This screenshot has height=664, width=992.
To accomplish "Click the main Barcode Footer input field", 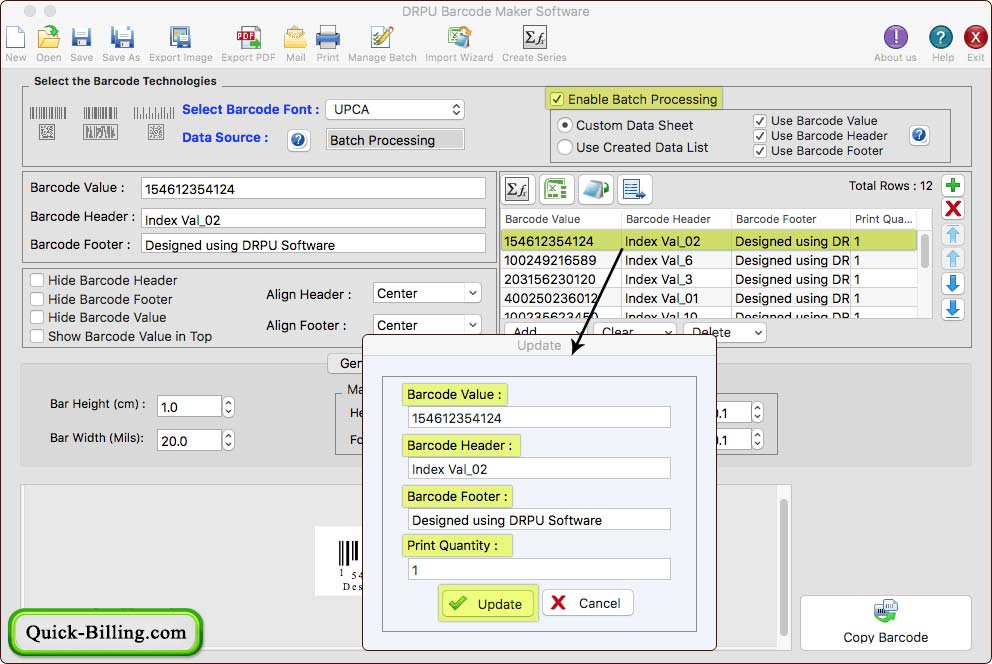I will [313, 244].
